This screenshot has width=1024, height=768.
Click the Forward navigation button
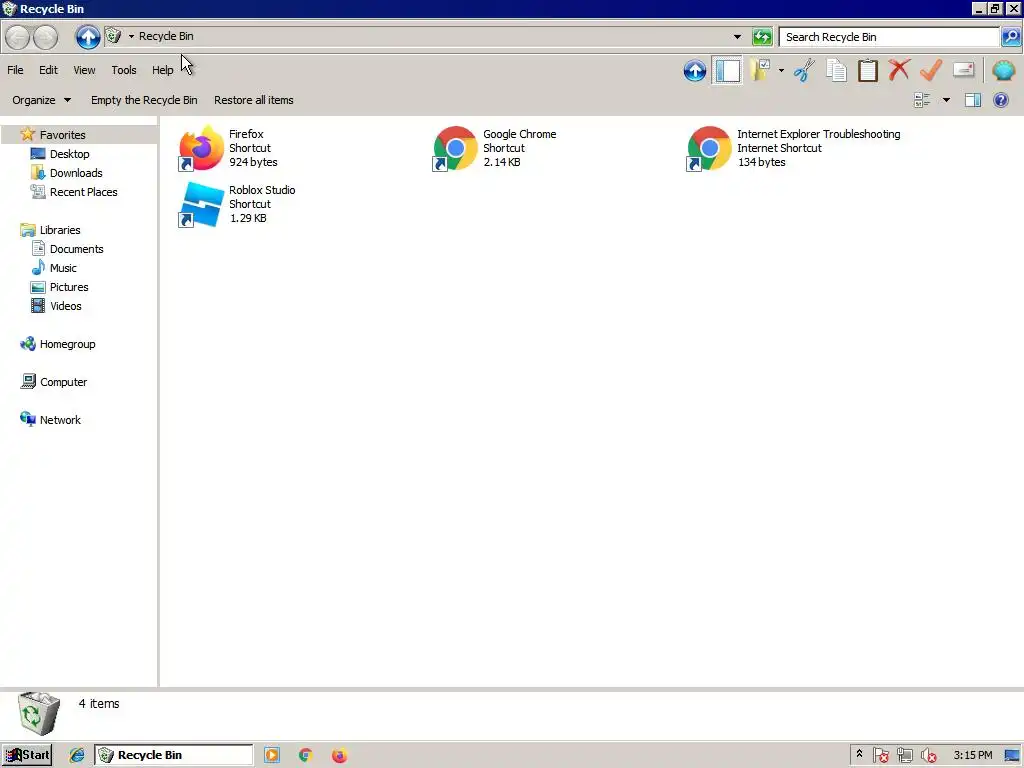tap(46, 37)
